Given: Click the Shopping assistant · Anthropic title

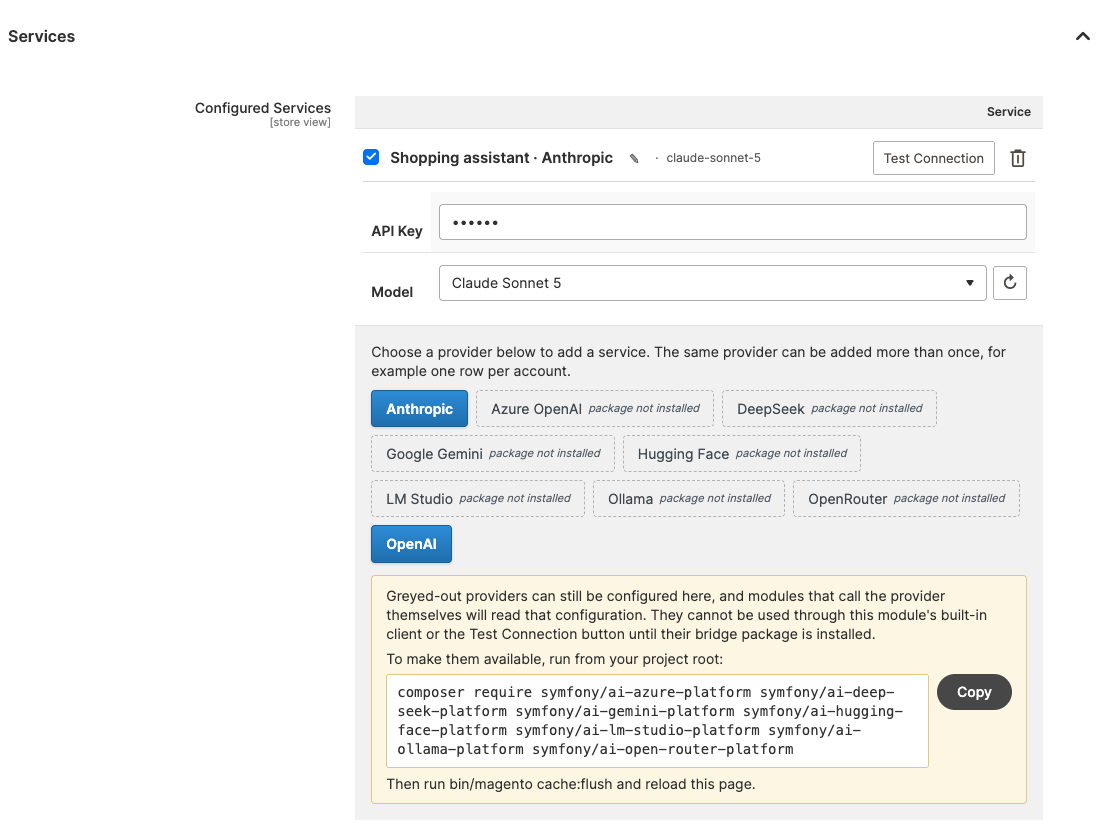Looking at the screenshot, I should coord(501,158).
